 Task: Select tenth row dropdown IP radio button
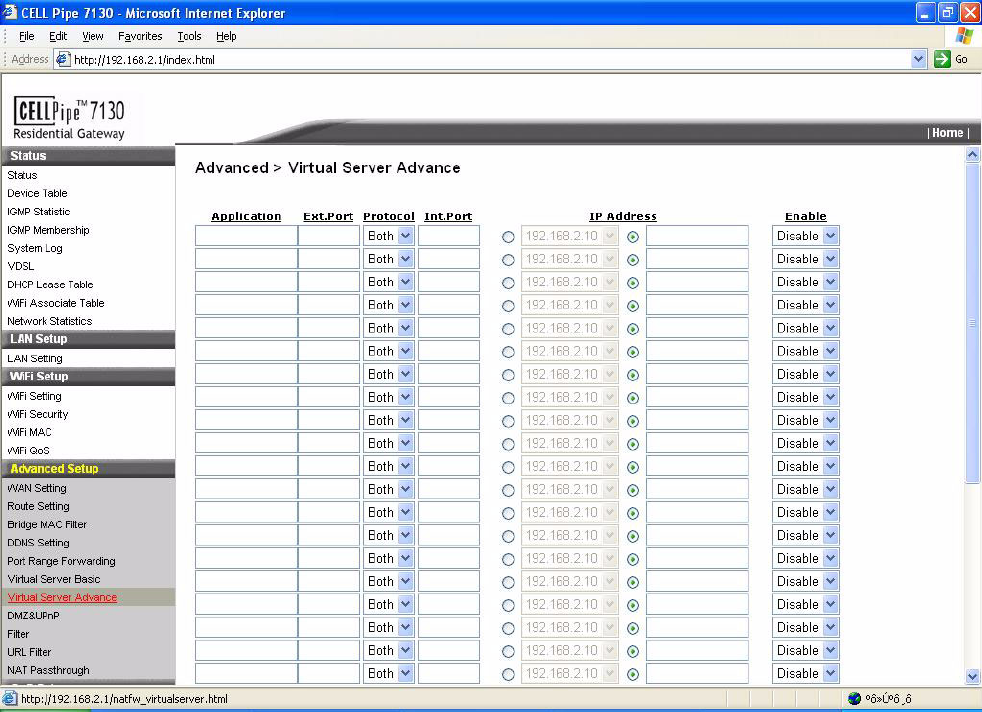(508, 444)
